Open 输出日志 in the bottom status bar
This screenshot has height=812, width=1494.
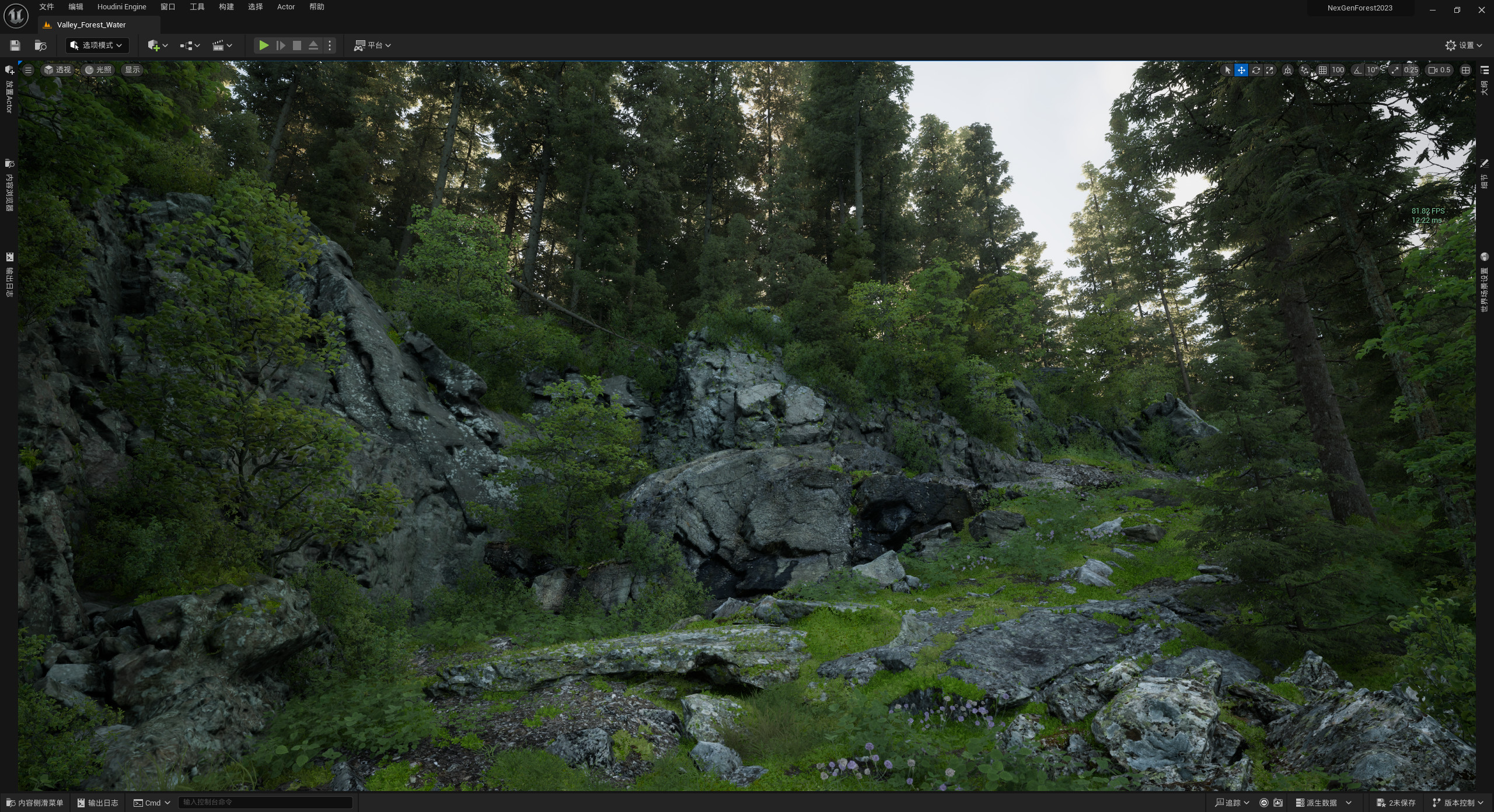pyautogui.click(x=98, y=803)
